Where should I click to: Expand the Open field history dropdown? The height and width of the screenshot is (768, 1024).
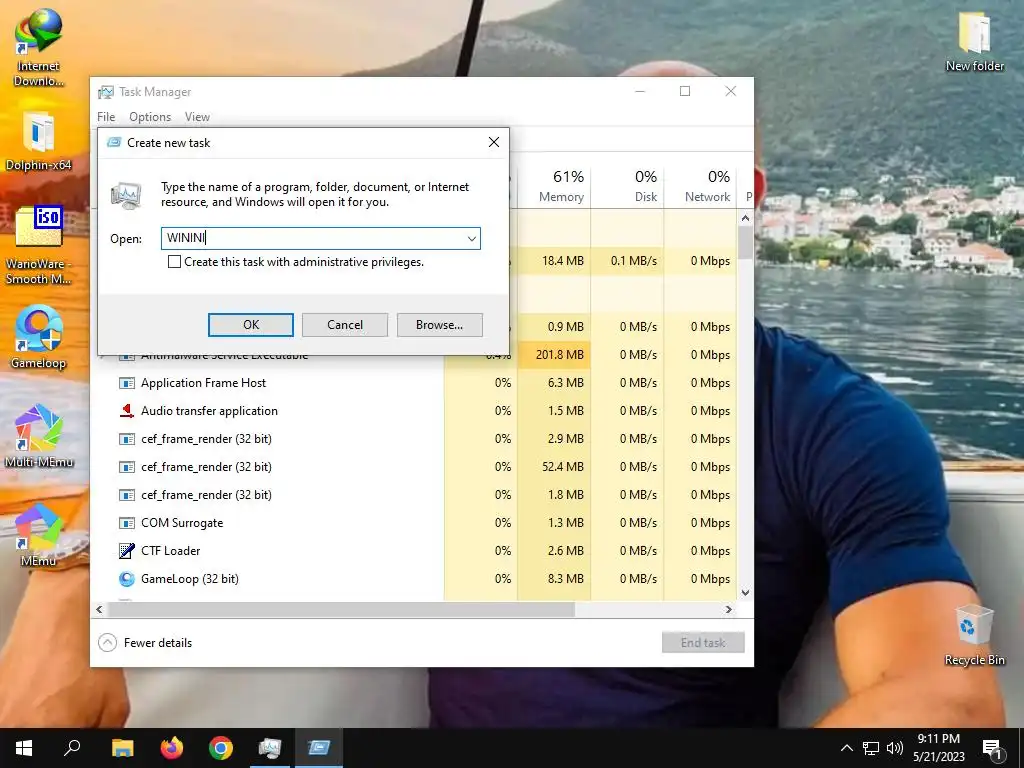[472, 238]
